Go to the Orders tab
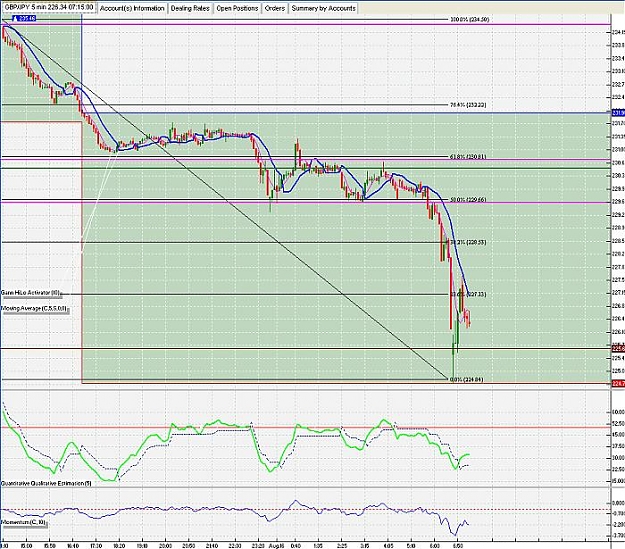 [x=275, y=8]
